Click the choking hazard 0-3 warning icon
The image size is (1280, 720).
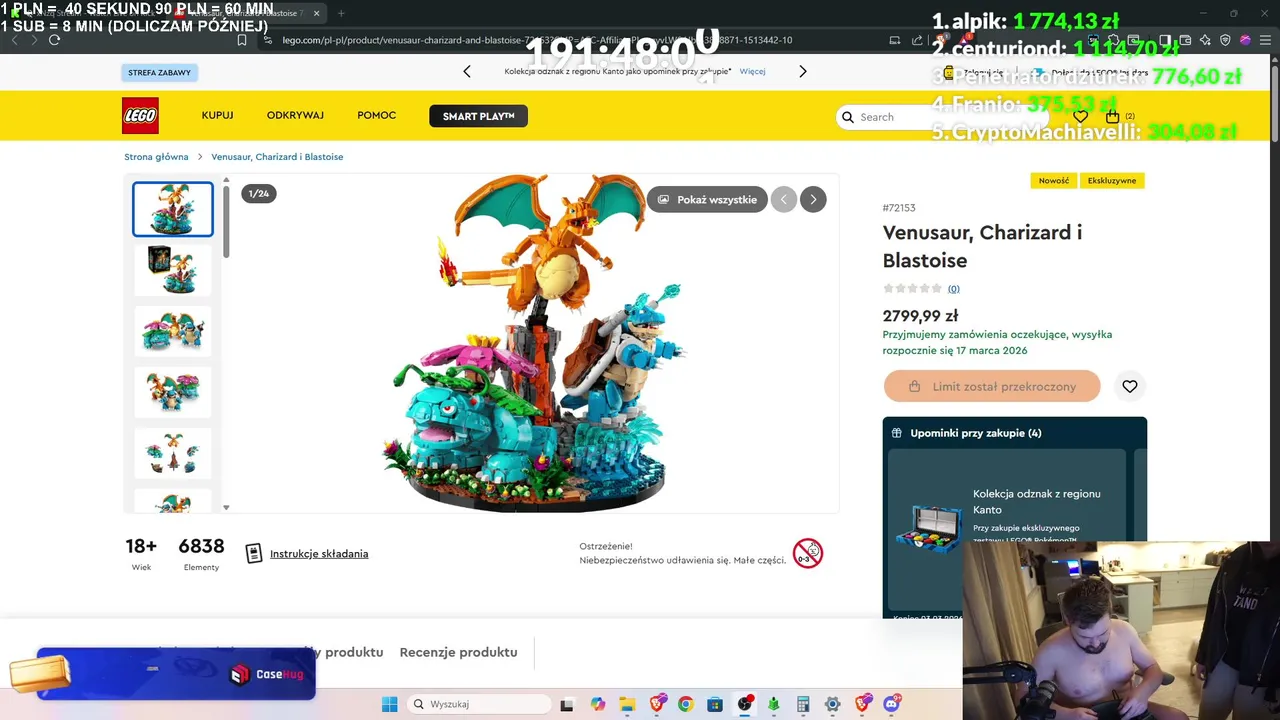(x=808, y=553)
